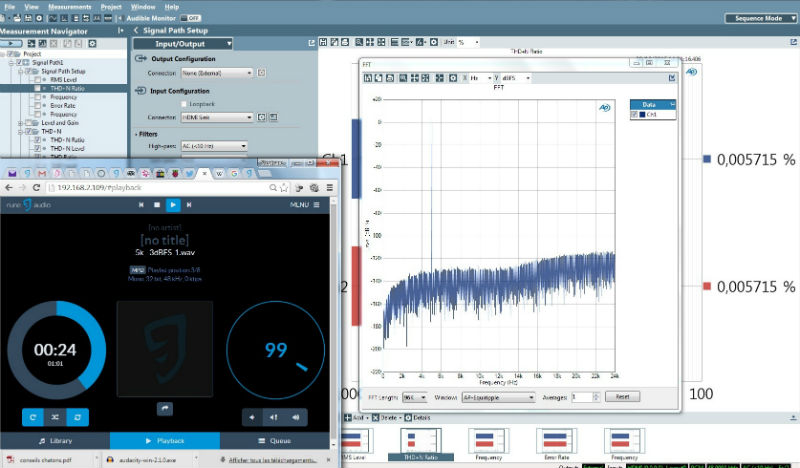Screen dimensions: 800x468
Task: Expand the Level and Gain tree node
Action: pyautogui.click(x=20, y=123)
